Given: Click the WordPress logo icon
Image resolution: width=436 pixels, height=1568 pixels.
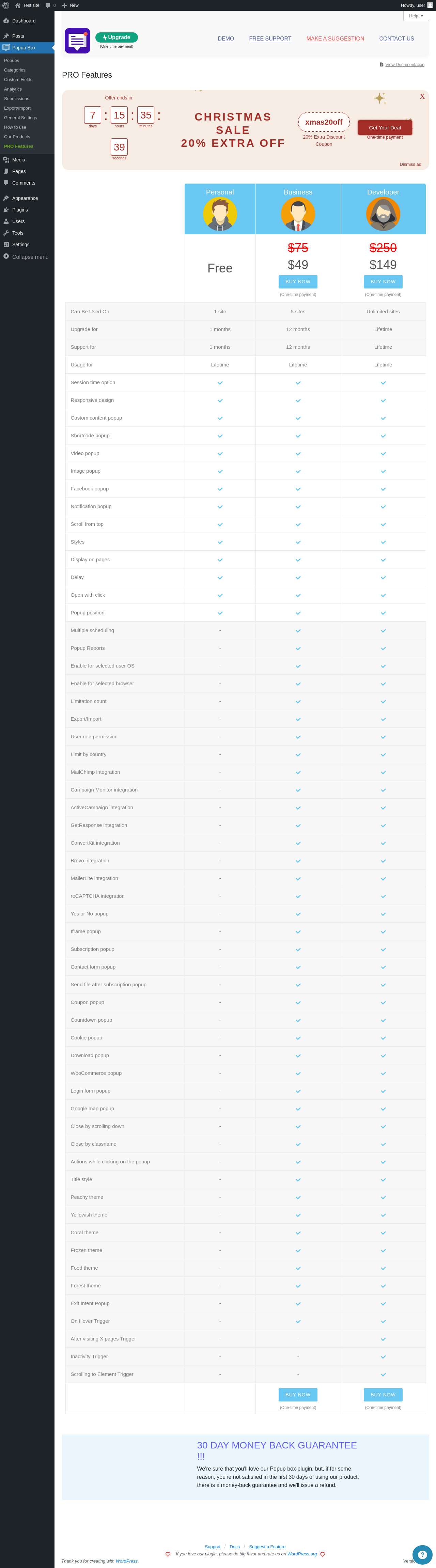Looking at the screenshot, I should coord(6,5).
